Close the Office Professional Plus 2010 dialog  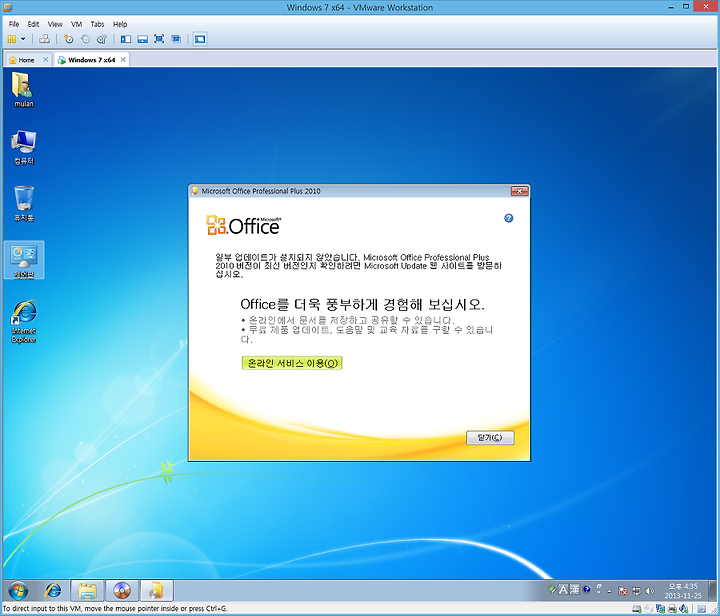click(519, 191)
